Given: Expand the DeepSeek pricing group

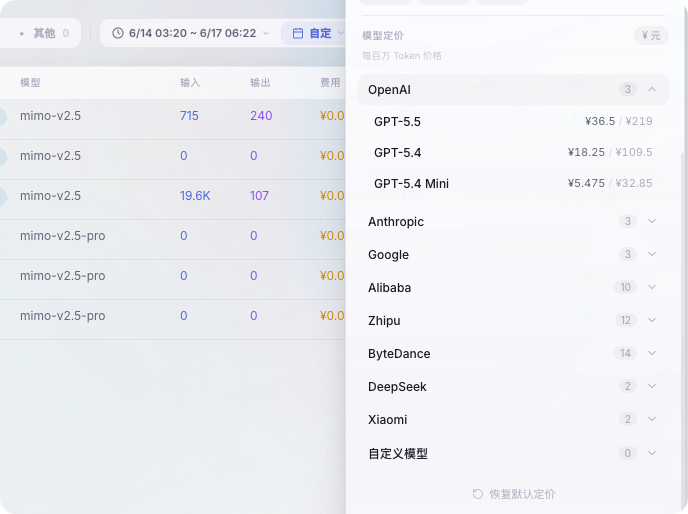Looking at the screenshot, I should 513,386.
